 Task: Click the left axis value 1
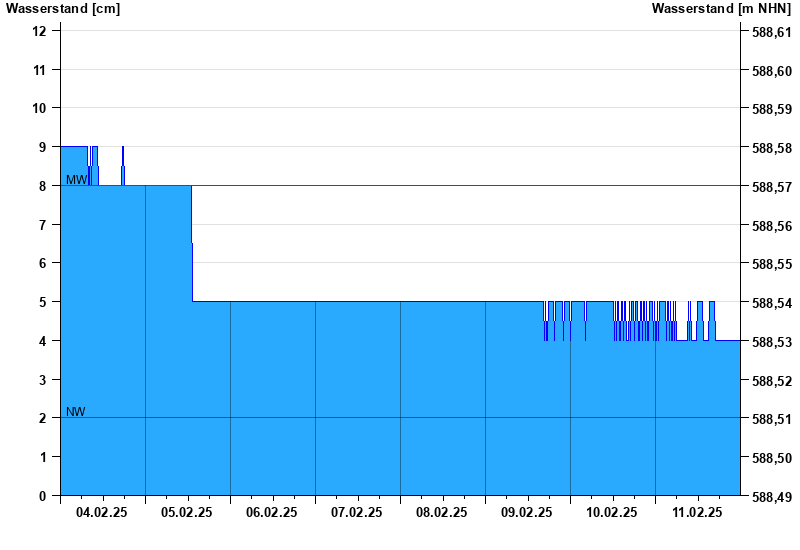pyautogui.click(x=42, y=457)
